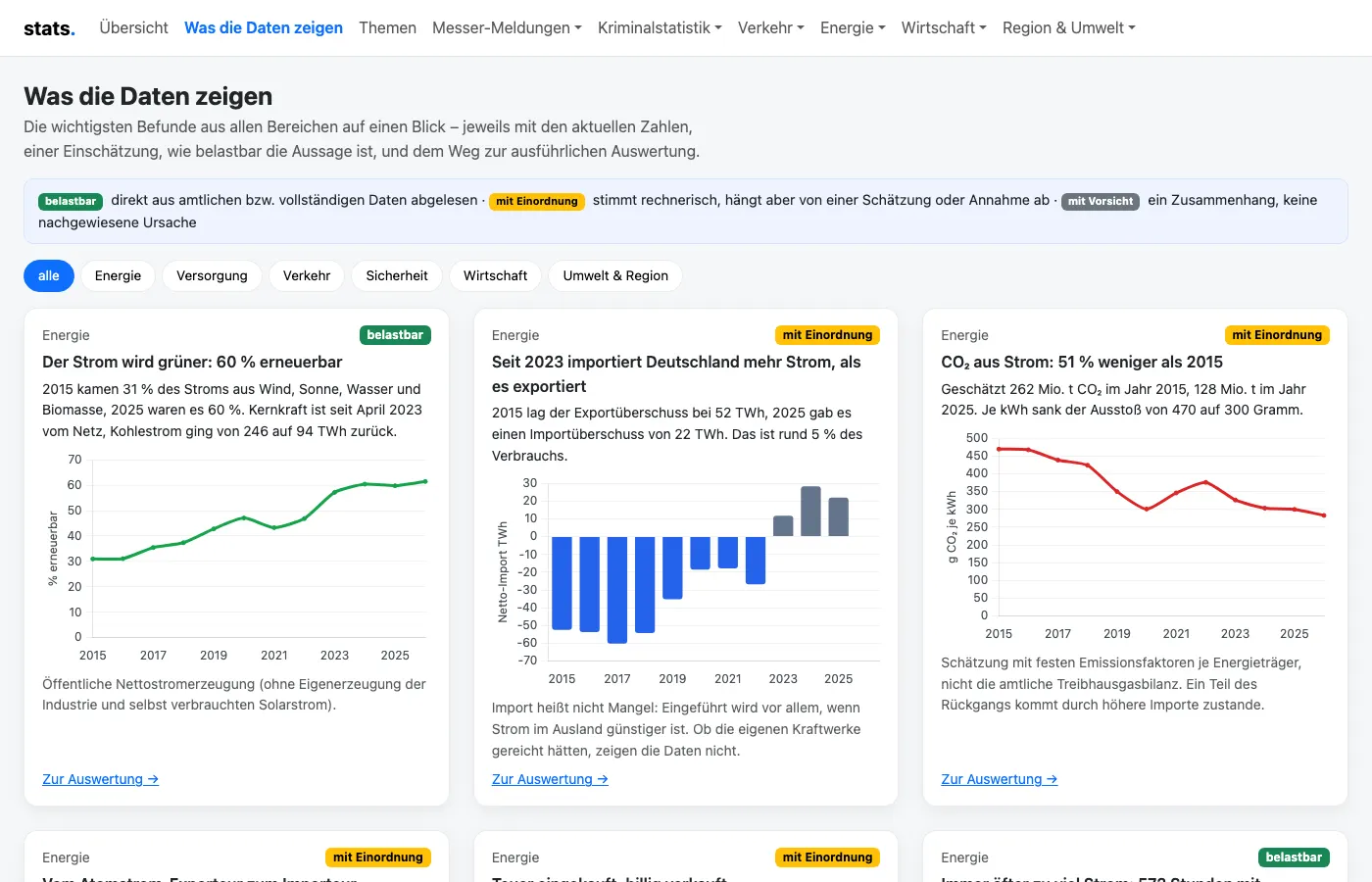The image size is (1372, 882).
Task: Click the red CO₂ per kWh line chart
Action: click(1135, 535)
